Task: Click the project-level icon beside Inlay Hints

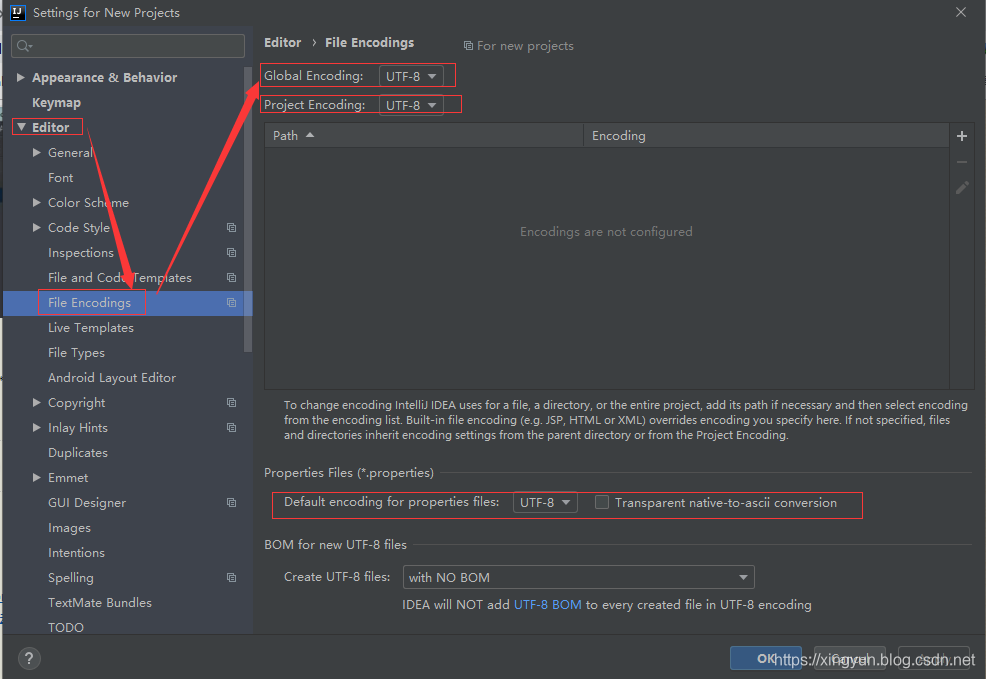Action: click(x=231, y=428)
